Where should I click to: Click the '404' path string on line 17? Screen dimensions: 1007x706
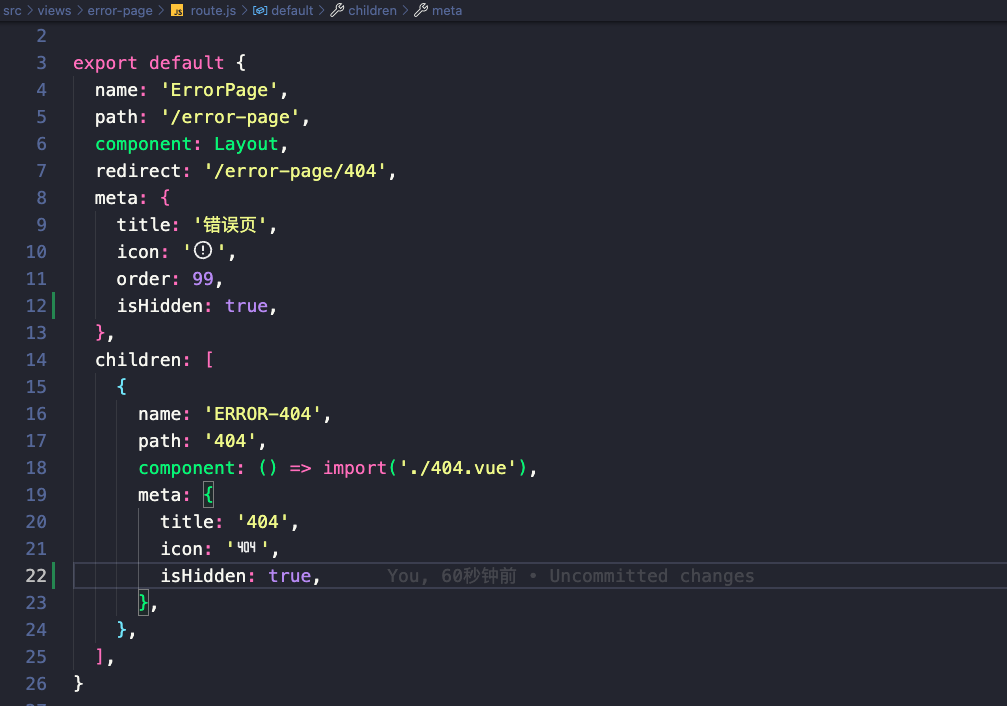coord(230,441)
